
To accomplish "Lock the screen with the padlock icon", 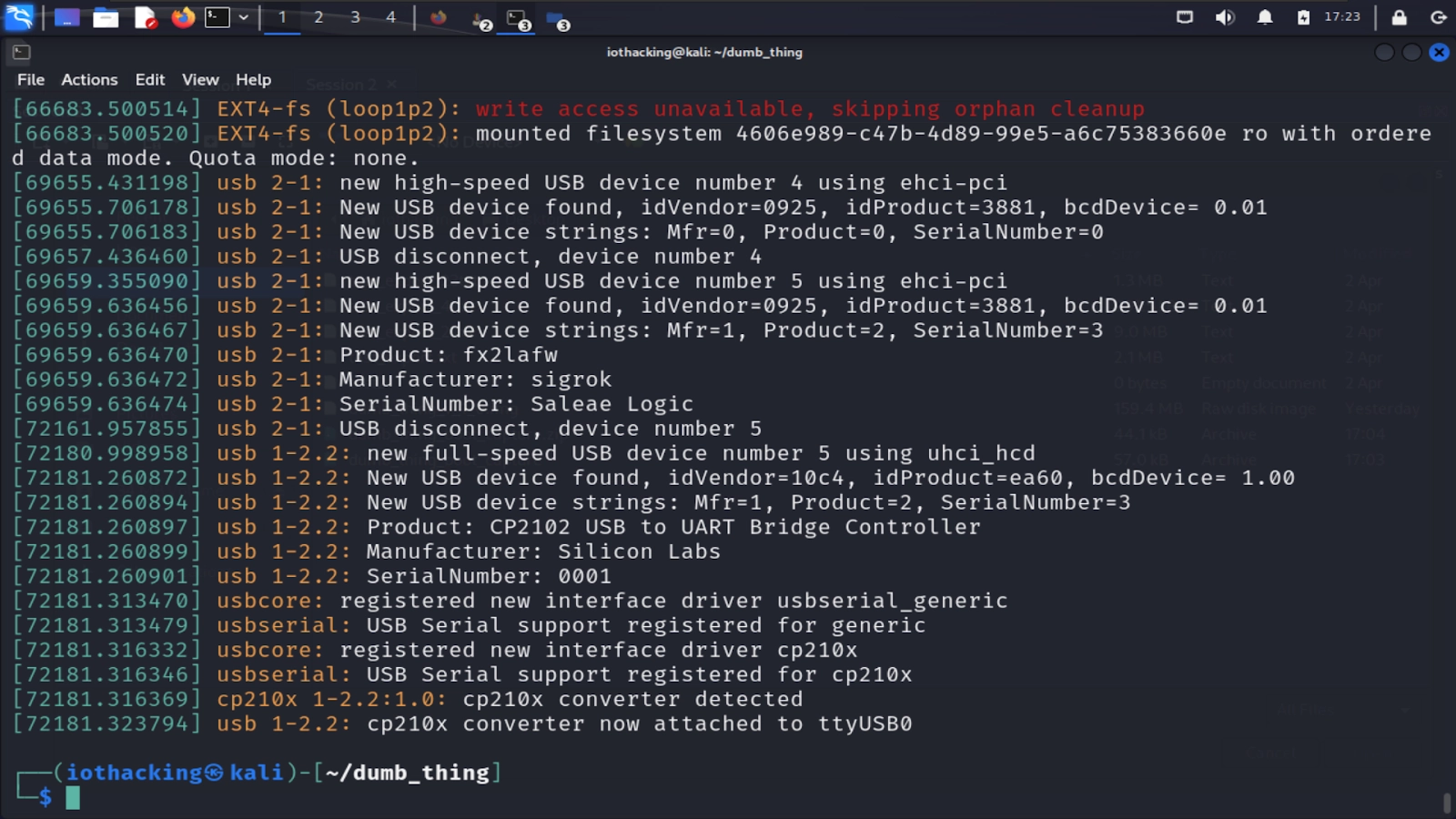I will click(x=1400, y=17).
